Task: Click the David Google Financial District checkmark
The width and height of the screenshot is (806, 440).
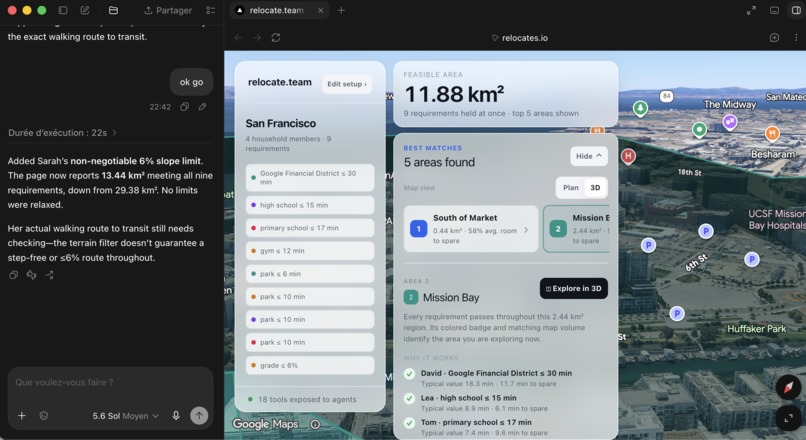Action: click(x=410, y=374)
